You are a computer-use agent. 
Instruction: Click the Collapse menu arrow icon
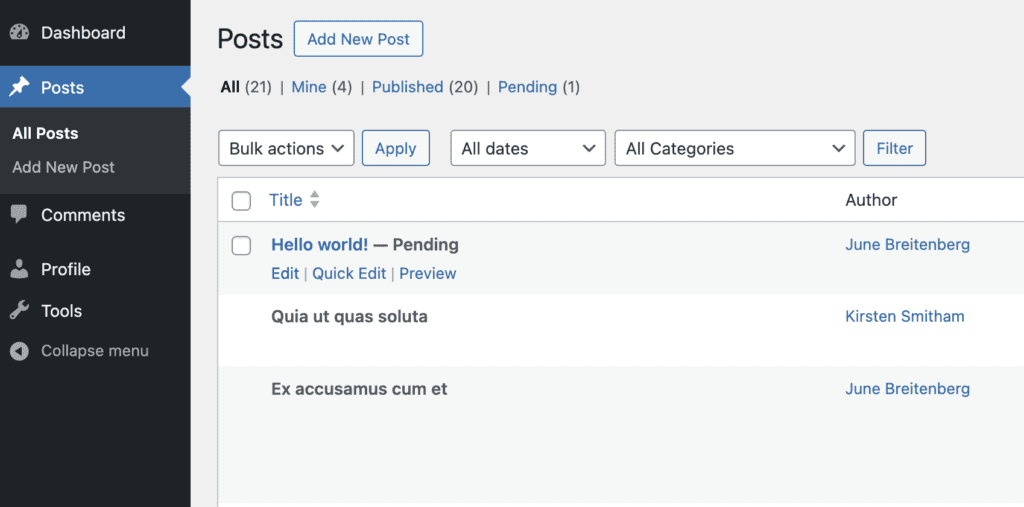(19, 351)
